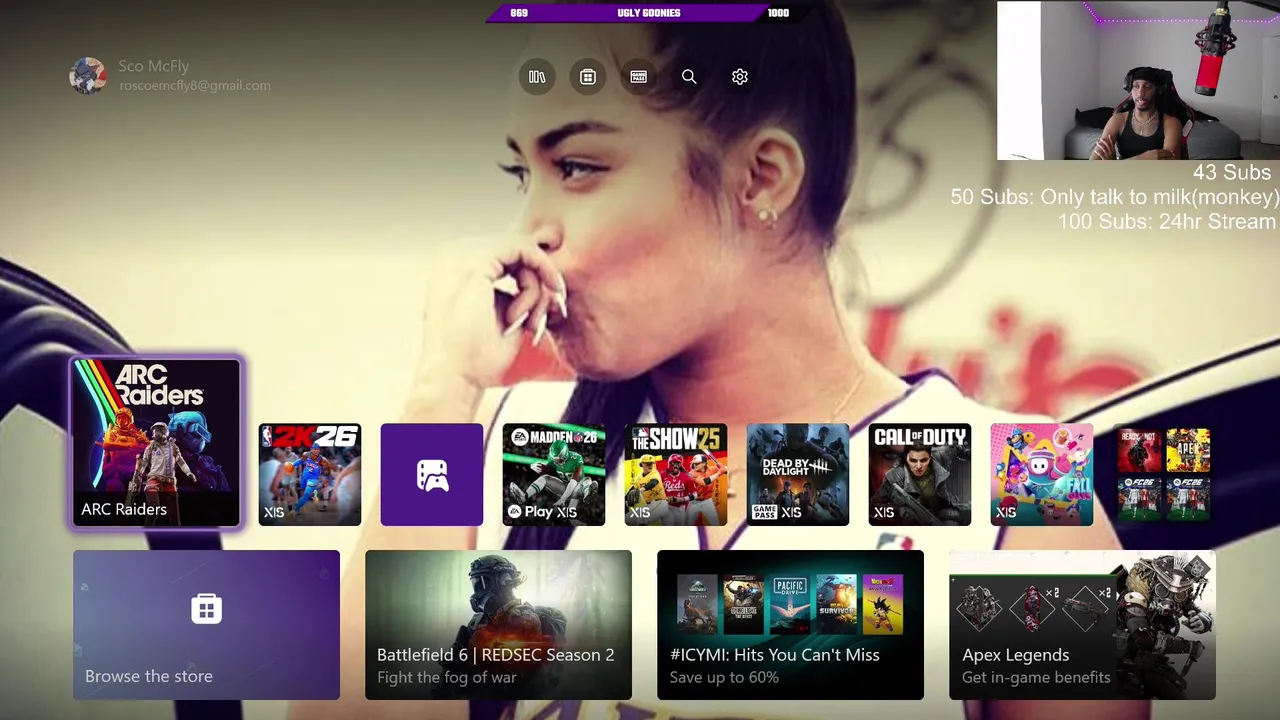This screenshot has height=720, width=1280.
Task: Select the '43 Subs' counter text
Action: click(x=1232, y=173)
